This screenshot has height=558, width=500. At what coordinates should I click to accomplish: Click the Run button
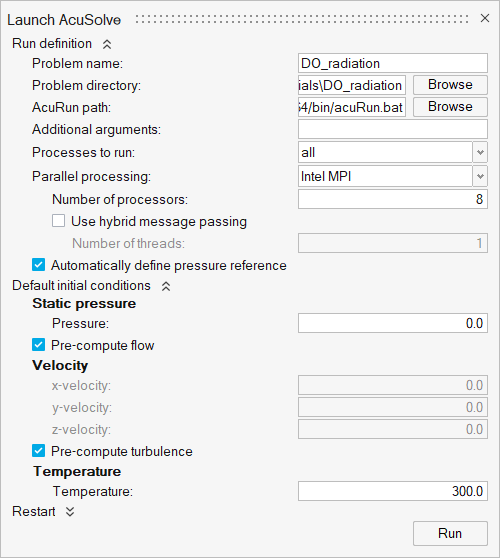click(x=450, y=533)
